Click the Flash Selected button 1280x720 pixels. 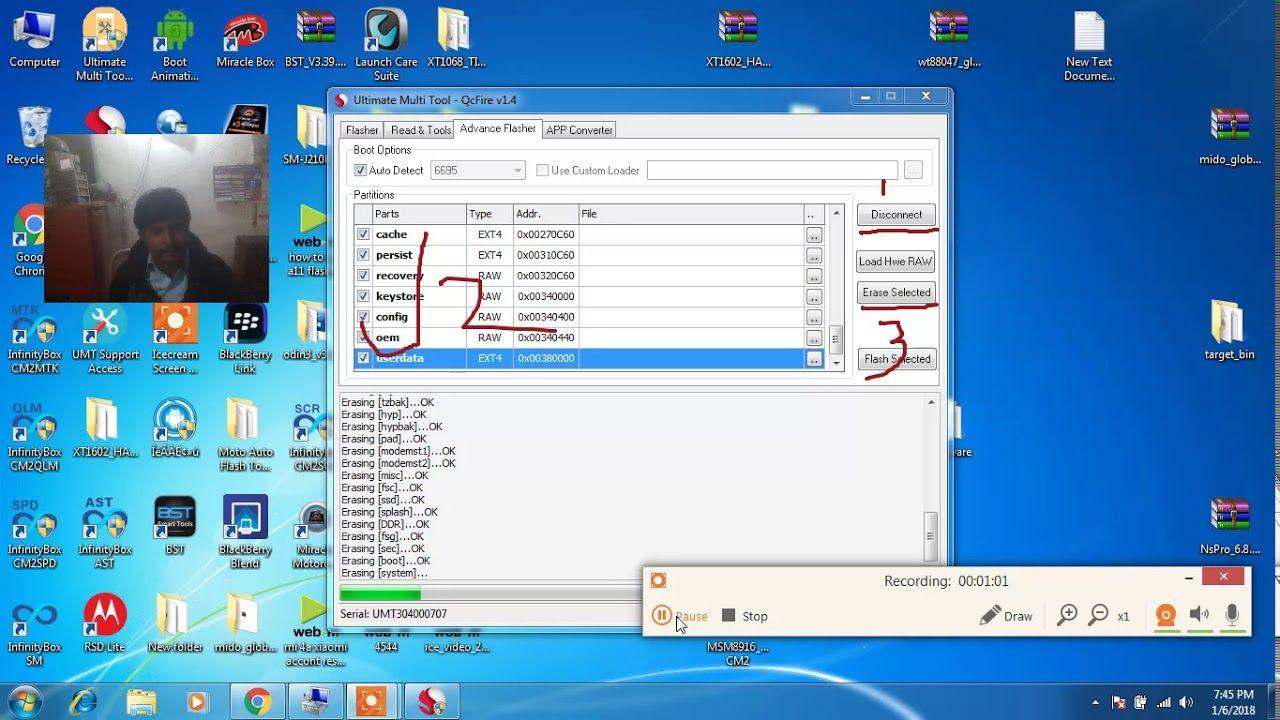[x=896, y=359]
